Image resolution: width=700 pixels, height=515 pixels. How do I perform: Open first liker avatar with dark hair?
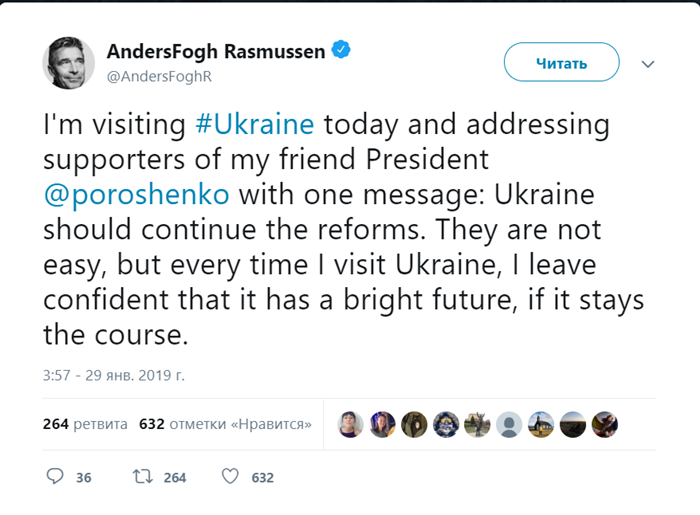pyautogui.click(x=350, y=424)
